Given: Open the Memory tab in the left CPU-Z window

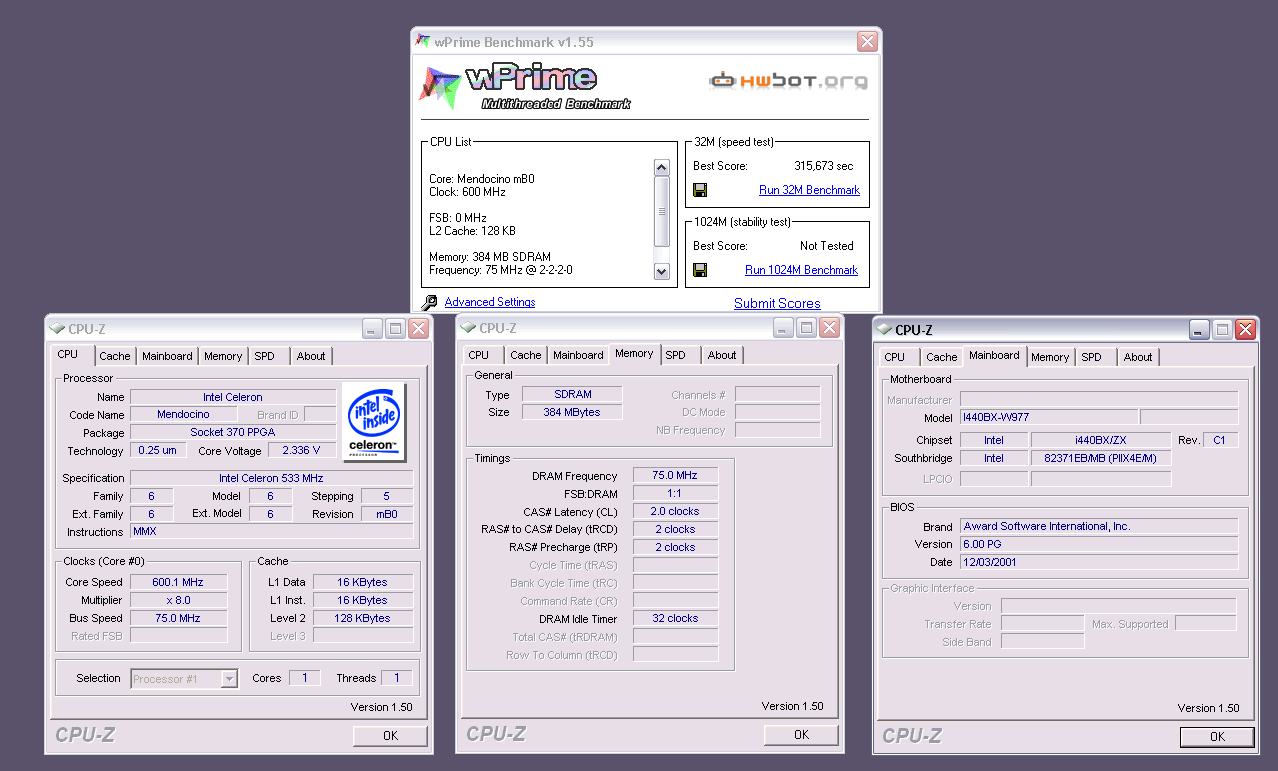Looking at the screenshot, I should [223, 356].
